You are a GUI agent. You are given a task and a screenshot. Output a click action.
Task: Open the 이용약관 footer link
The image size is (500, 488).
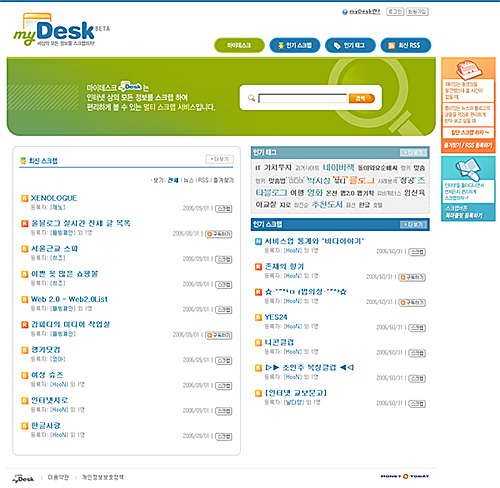(58, 478)
